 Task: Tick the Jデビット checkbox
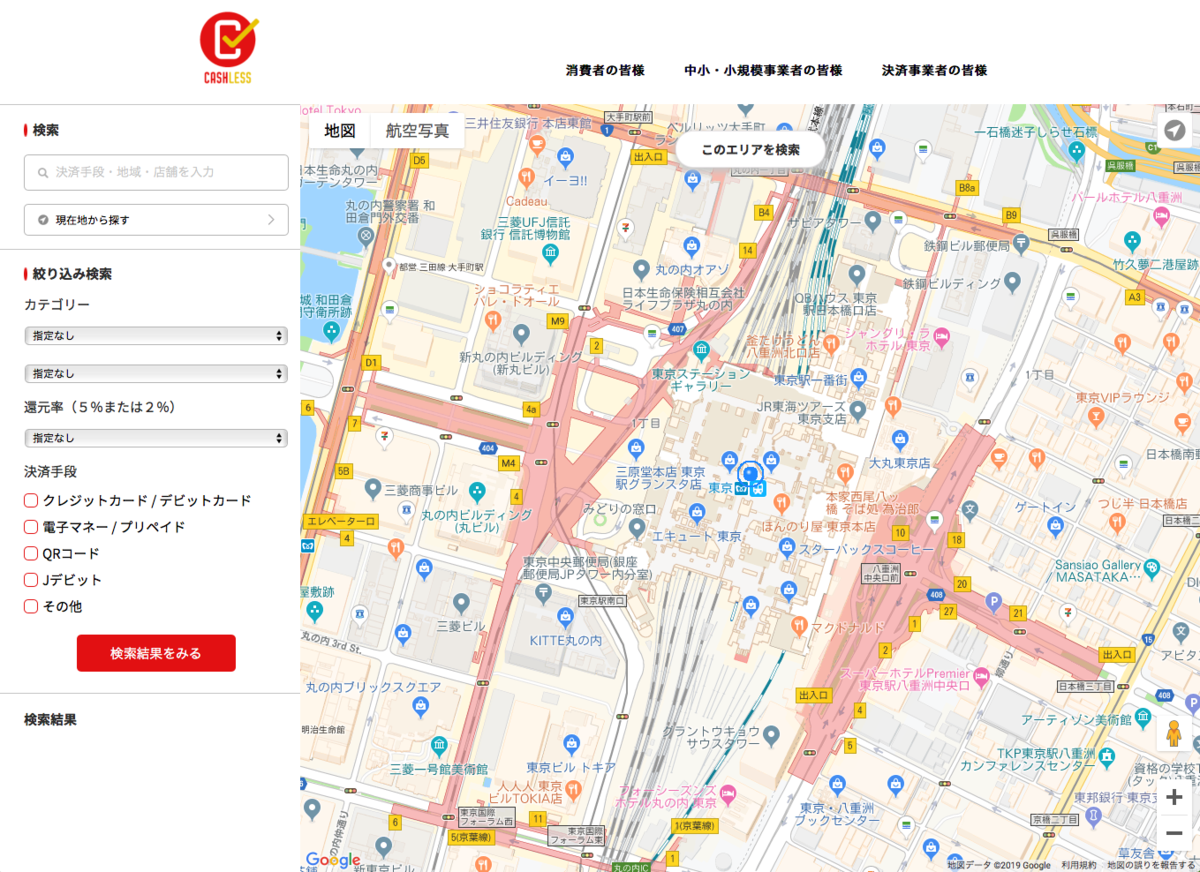tap(31, 580)
